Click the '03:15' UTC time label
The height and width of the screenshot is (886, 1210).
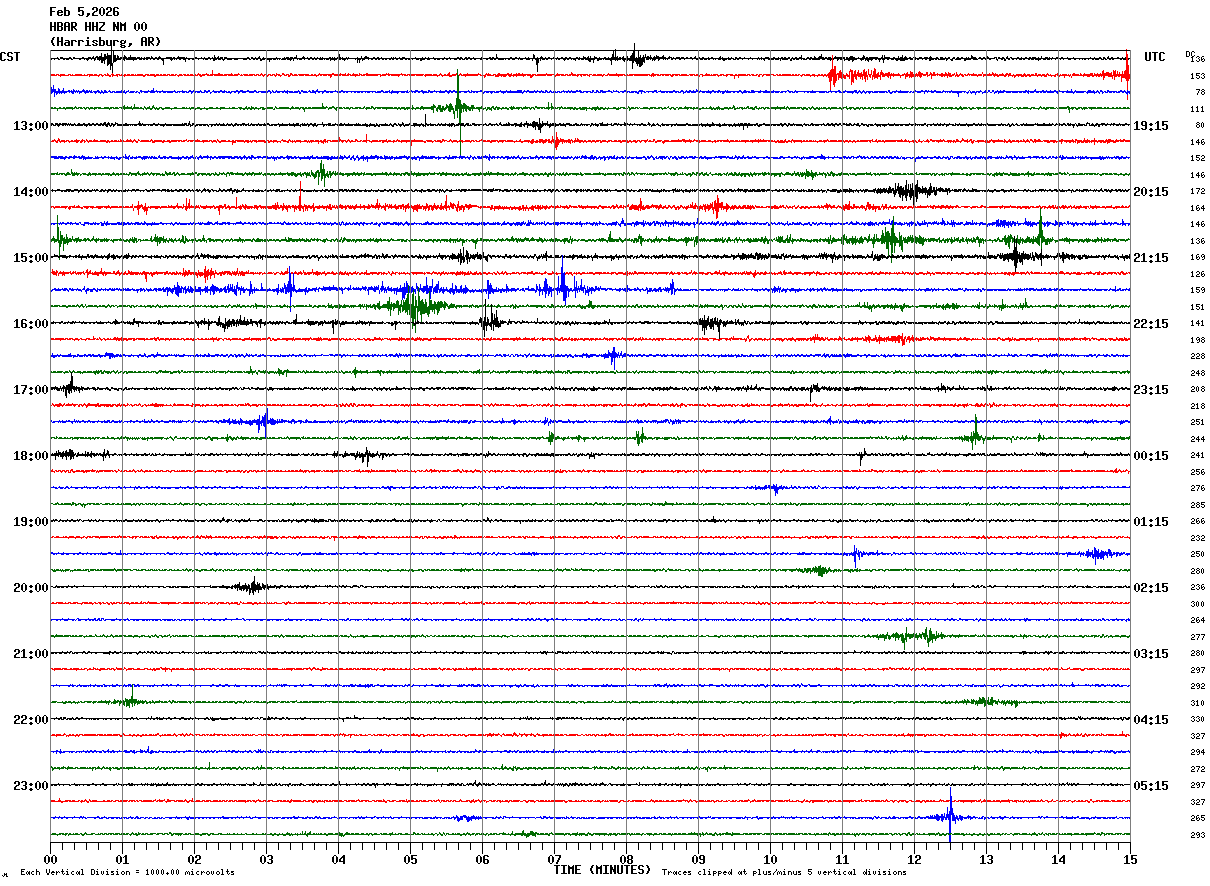coord(1151,654)
